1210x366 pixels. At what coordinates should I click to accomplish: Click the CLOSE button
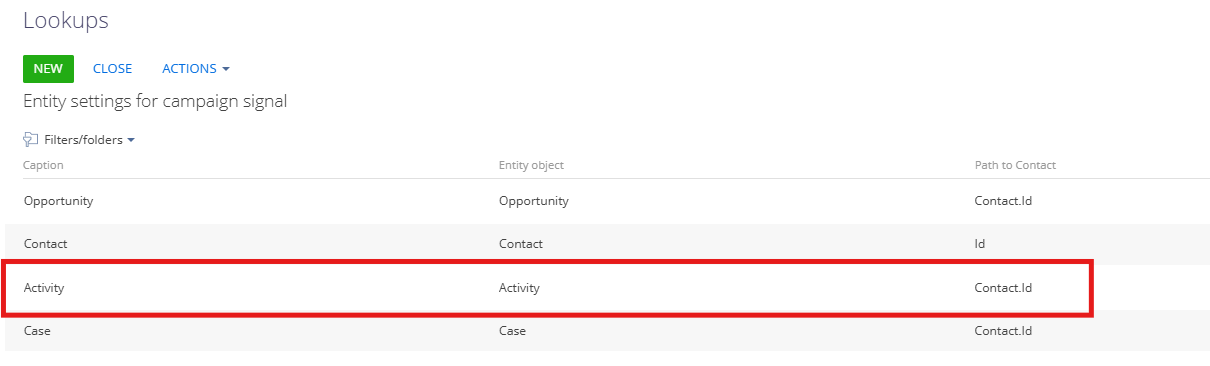tap(113, 69)
